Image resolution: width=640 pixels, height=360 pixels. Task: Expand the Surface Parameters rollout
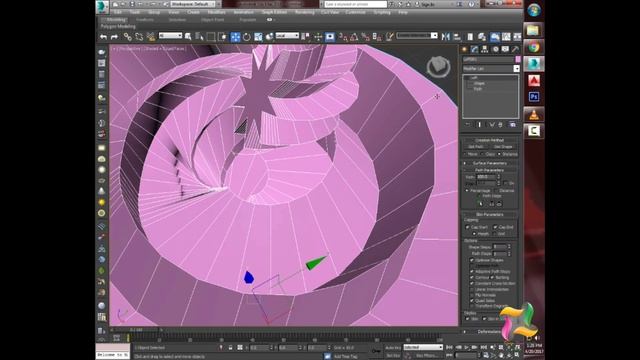tap(490, 163)
